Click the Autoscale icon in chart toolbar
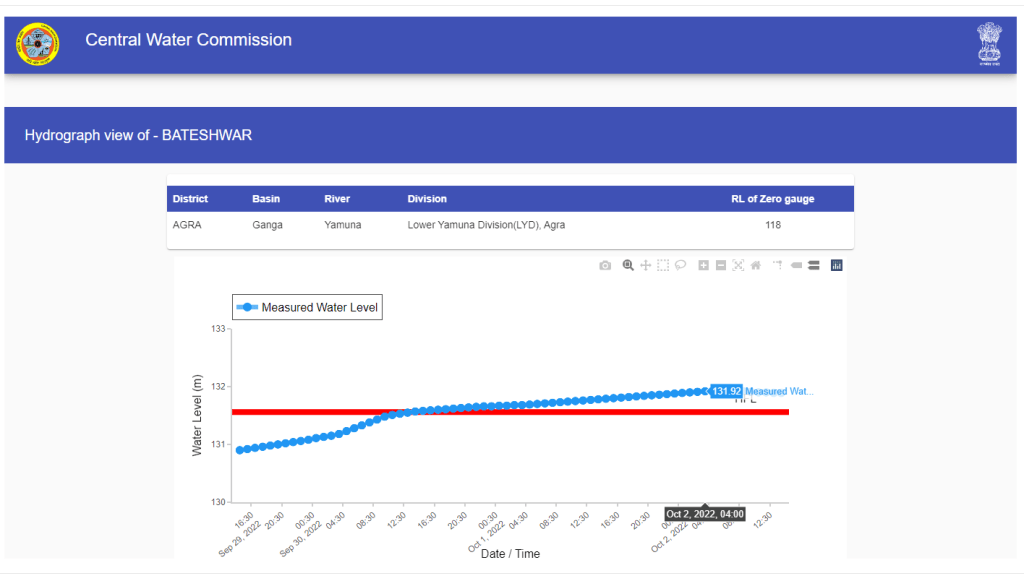This screenshot has width=1024, height=581. tap(738, 265)
